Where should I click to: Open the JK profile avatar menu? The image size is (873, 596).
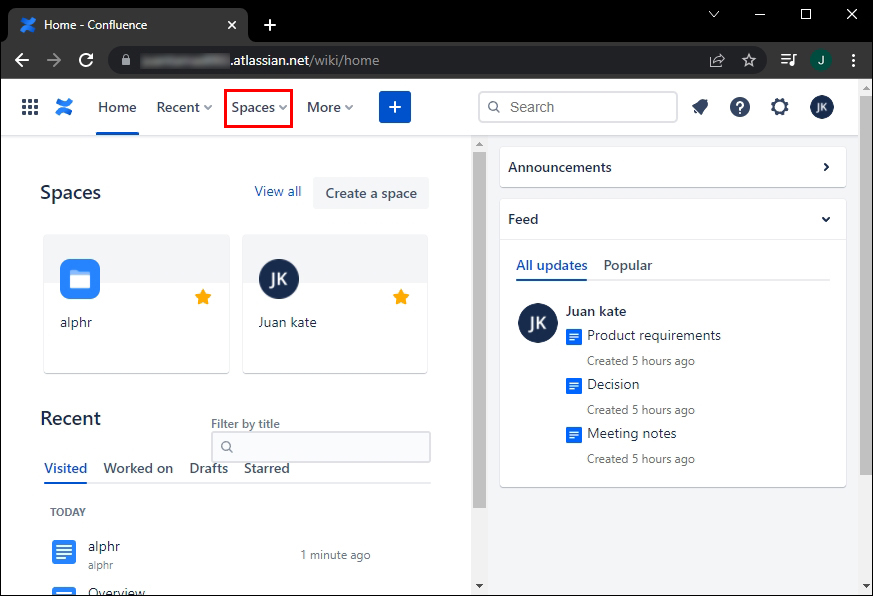tap(822, 107)
